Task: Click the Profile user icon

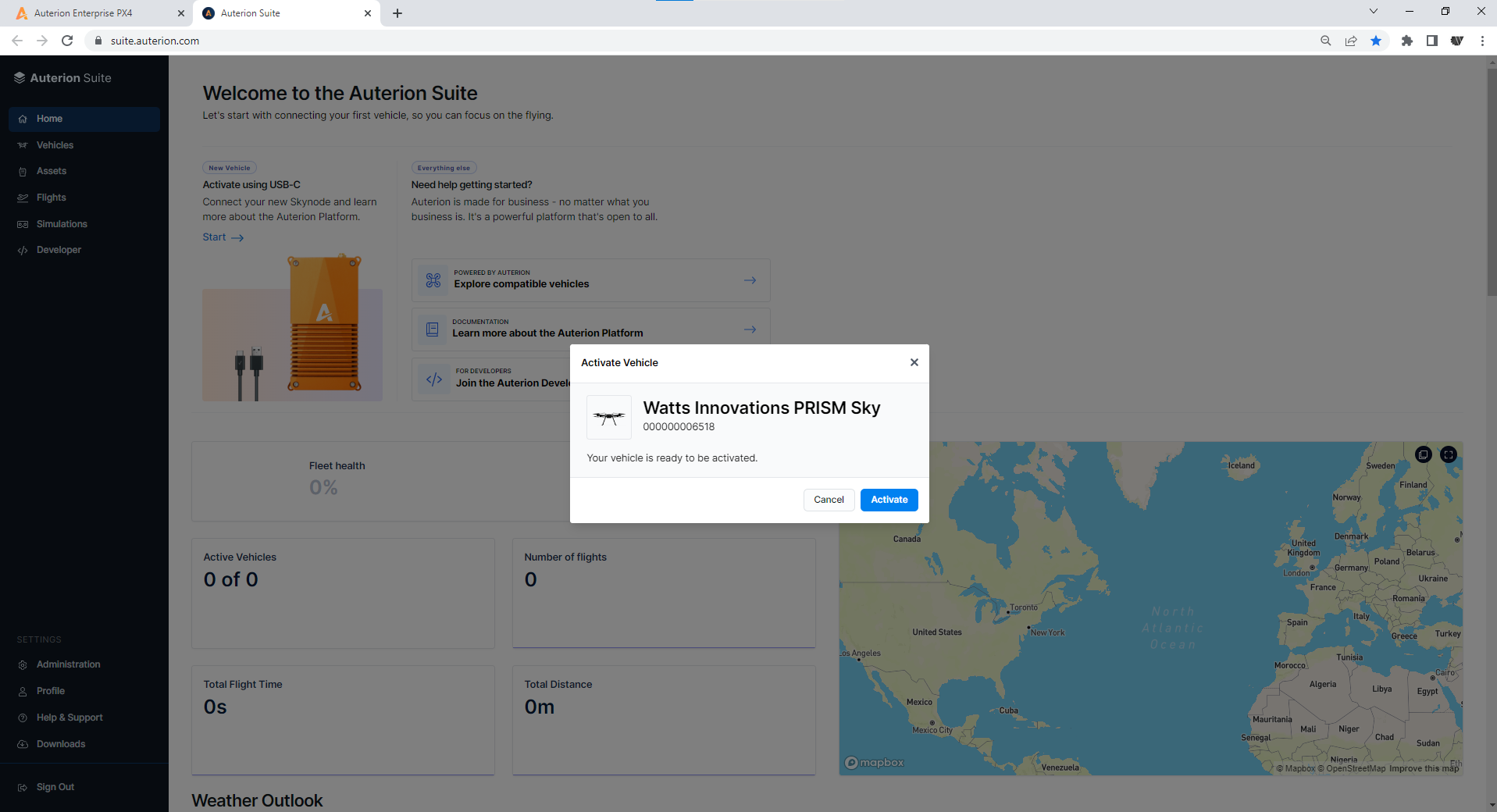Action: [x=23, y=692]
